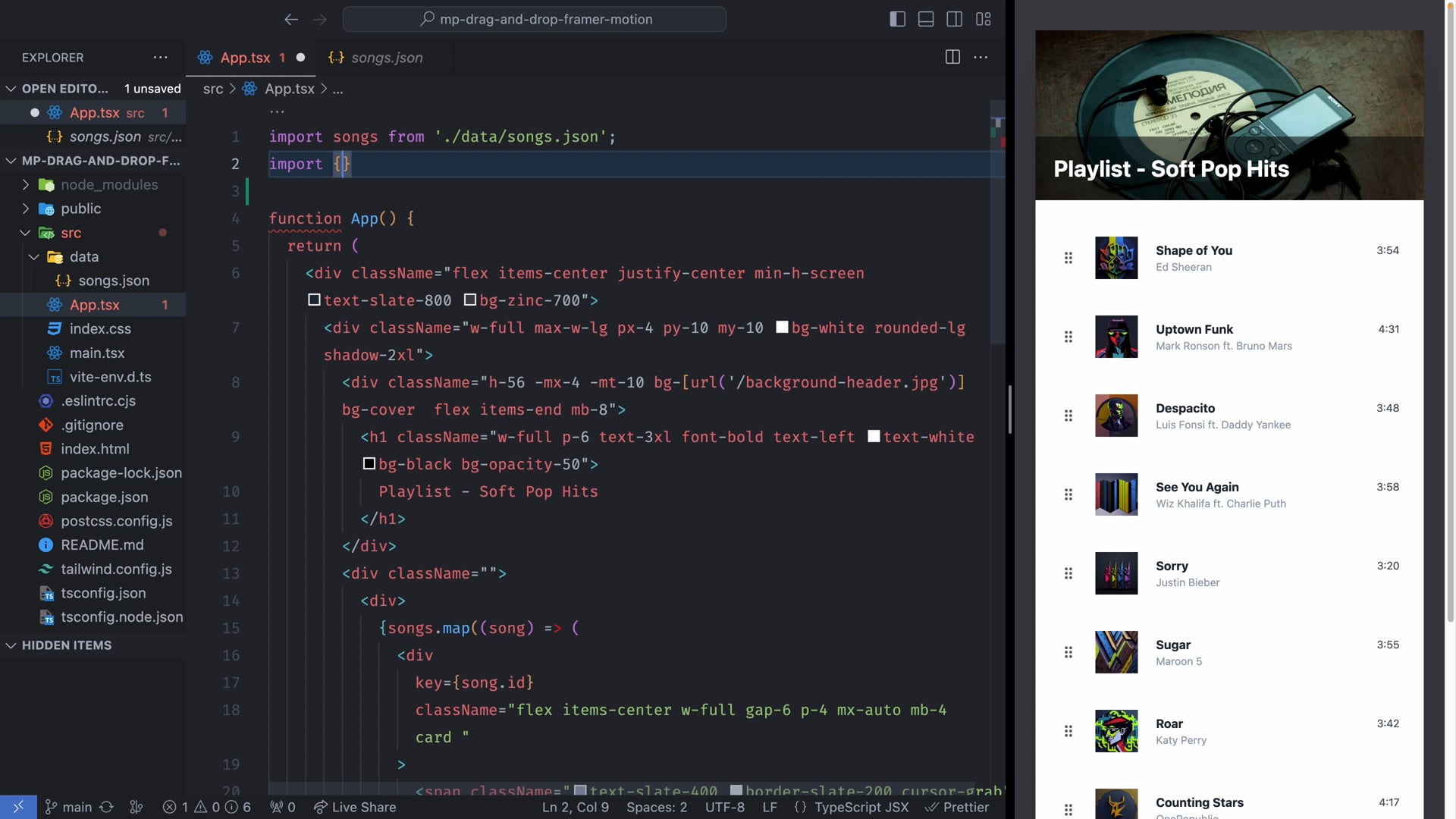Open errors and warnings count
1456x819 pixels.
pos(207,807)
